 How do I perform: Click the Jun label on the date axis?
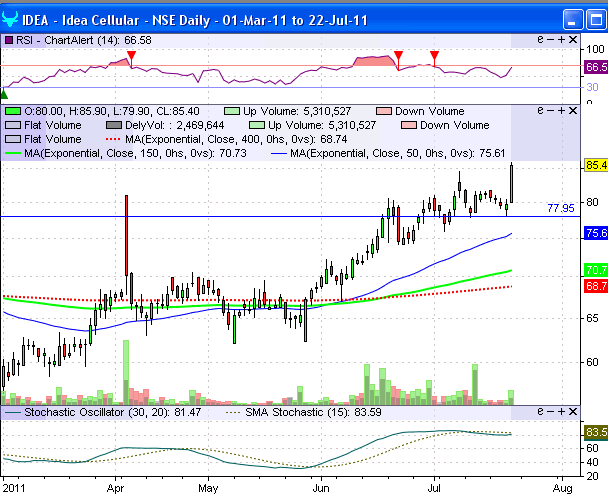[x=321, y=488]
